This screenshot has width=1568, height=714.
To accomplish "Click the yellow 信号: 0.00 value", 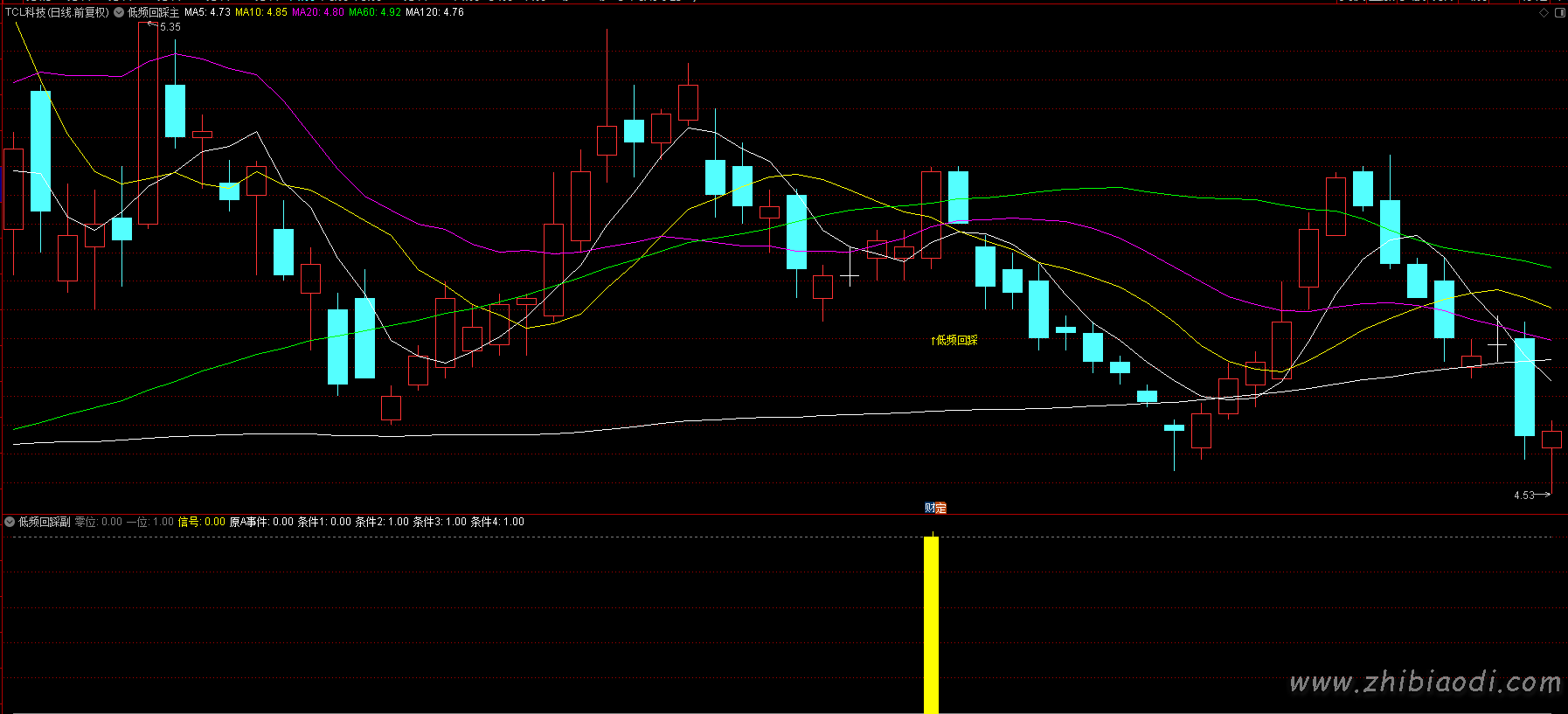I will point(202,522).
